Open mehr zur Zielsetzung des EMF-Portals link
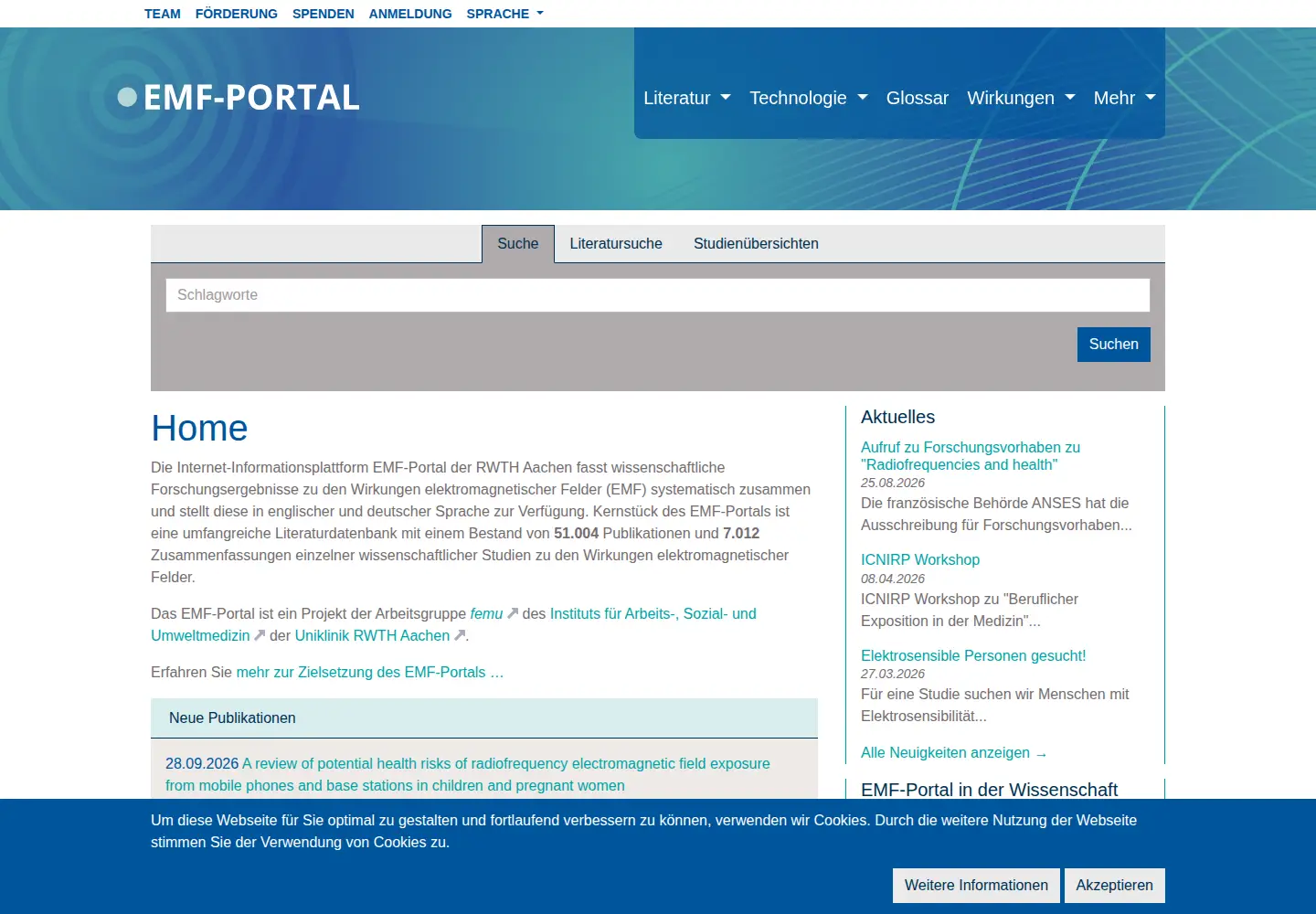Screen dimensions: 1316x914 [370, 672]
